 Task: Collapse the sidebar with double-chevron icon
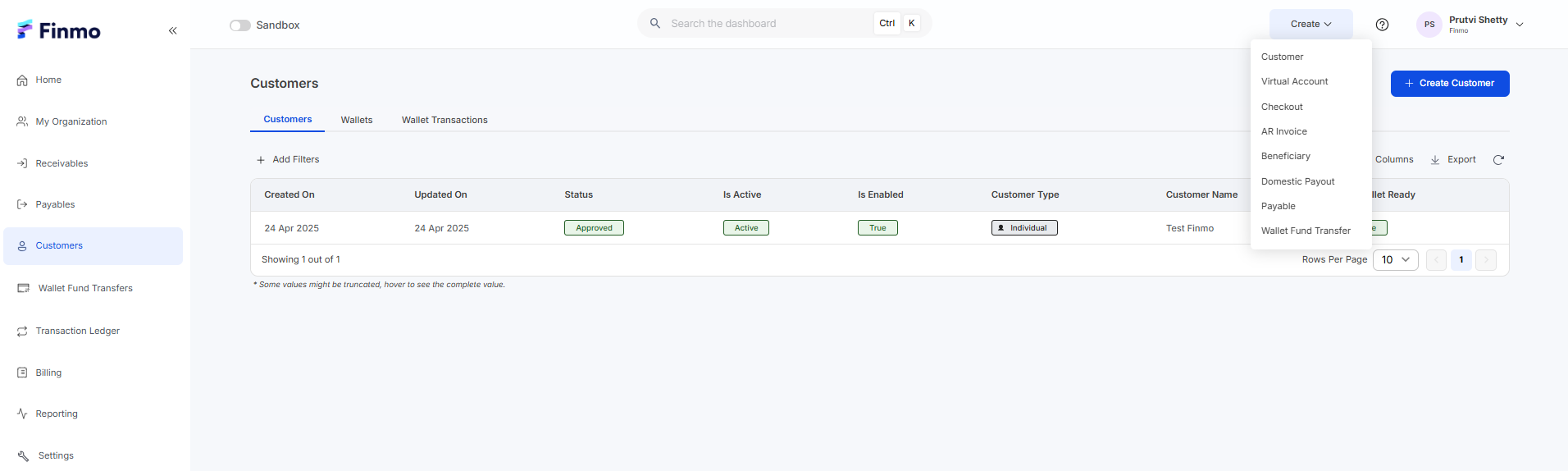click(x=172, y=30)
